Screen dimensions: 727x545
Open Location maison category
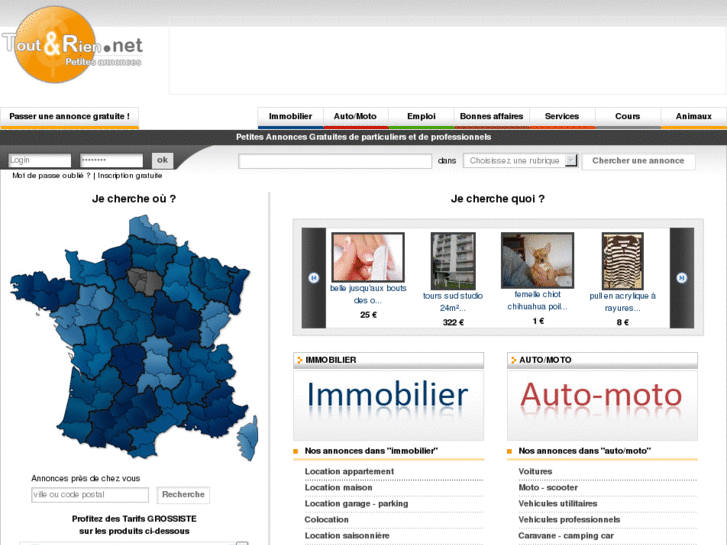338,487
